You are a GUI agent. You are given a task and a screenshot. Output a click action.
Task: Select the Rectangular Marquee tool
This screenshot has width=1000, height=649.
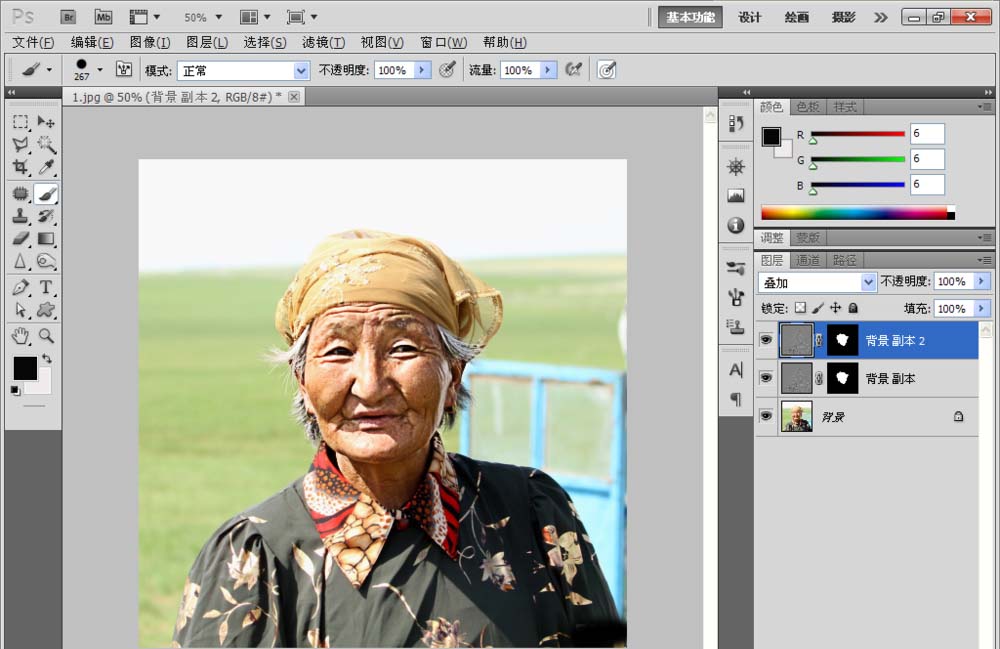20,122
